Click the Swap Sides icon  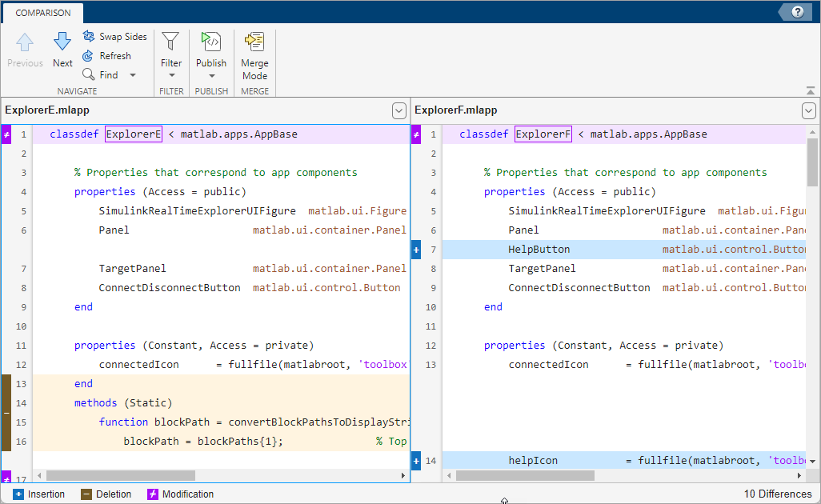tap(89, 37)
